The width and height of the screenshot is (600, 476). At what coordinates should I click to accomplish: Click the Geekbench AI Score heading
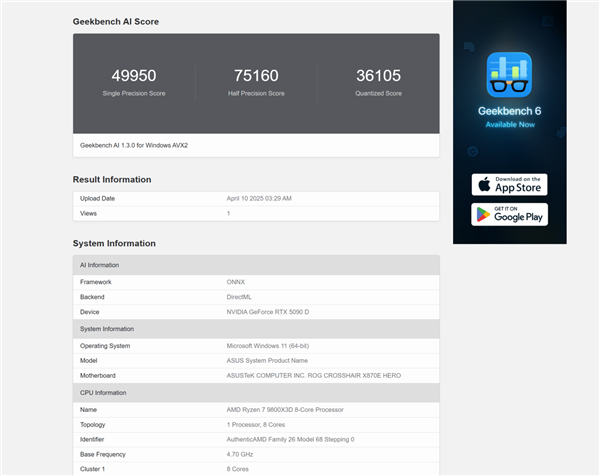coord(115,21)
